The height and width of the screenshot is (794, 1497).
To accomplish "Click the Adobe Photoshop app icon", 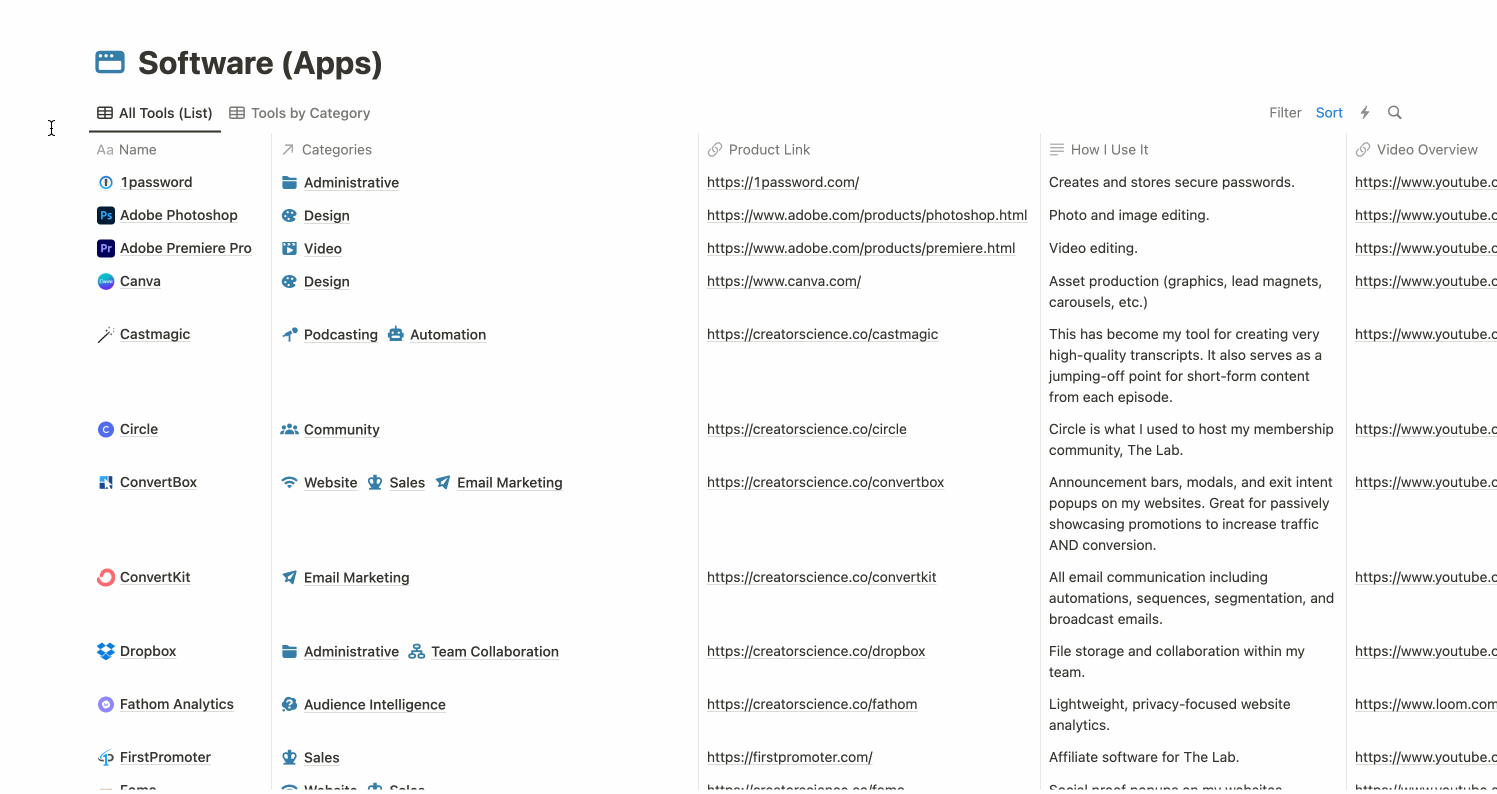I will 105,215.
